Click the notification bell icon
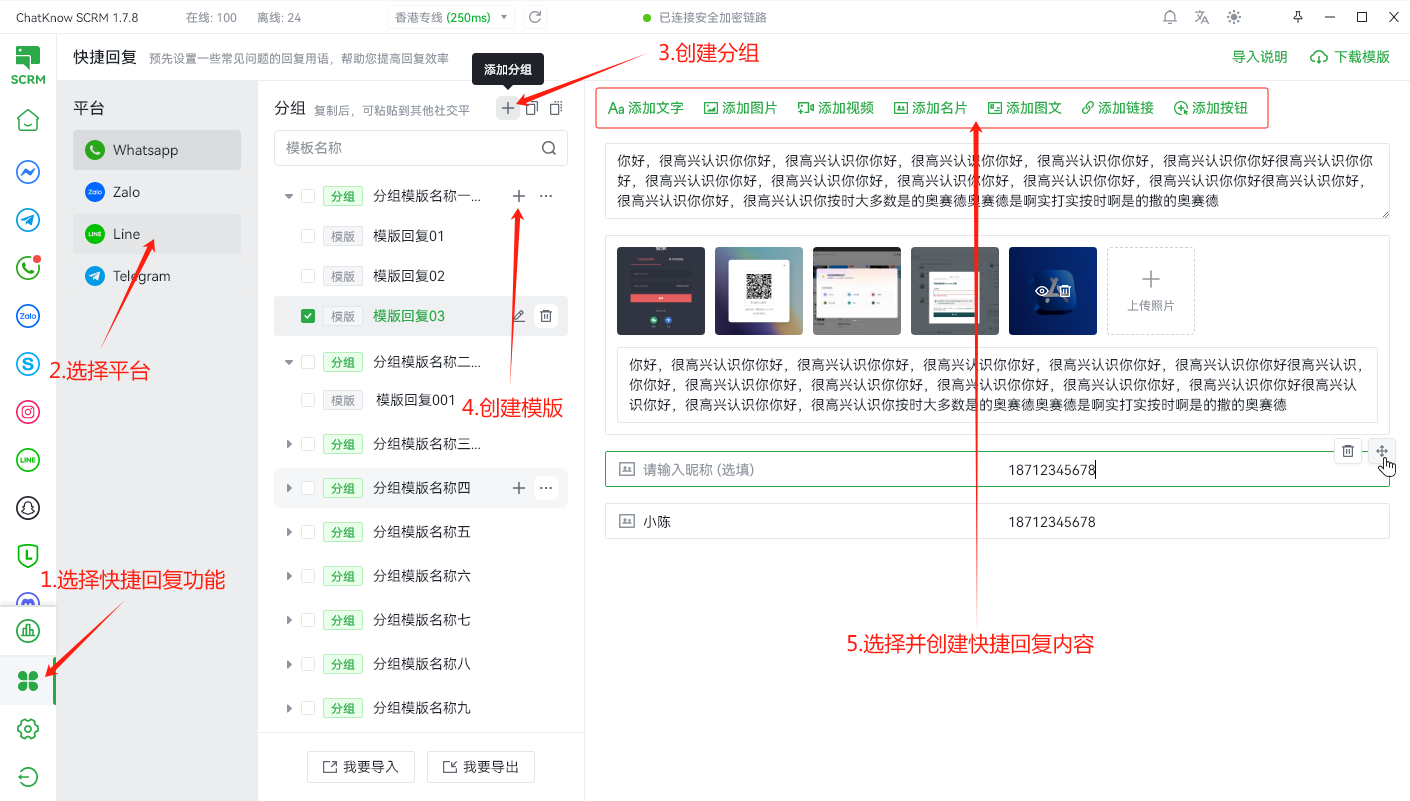1410x801 pixels. pyautogui.click(x=1169, y=17)
